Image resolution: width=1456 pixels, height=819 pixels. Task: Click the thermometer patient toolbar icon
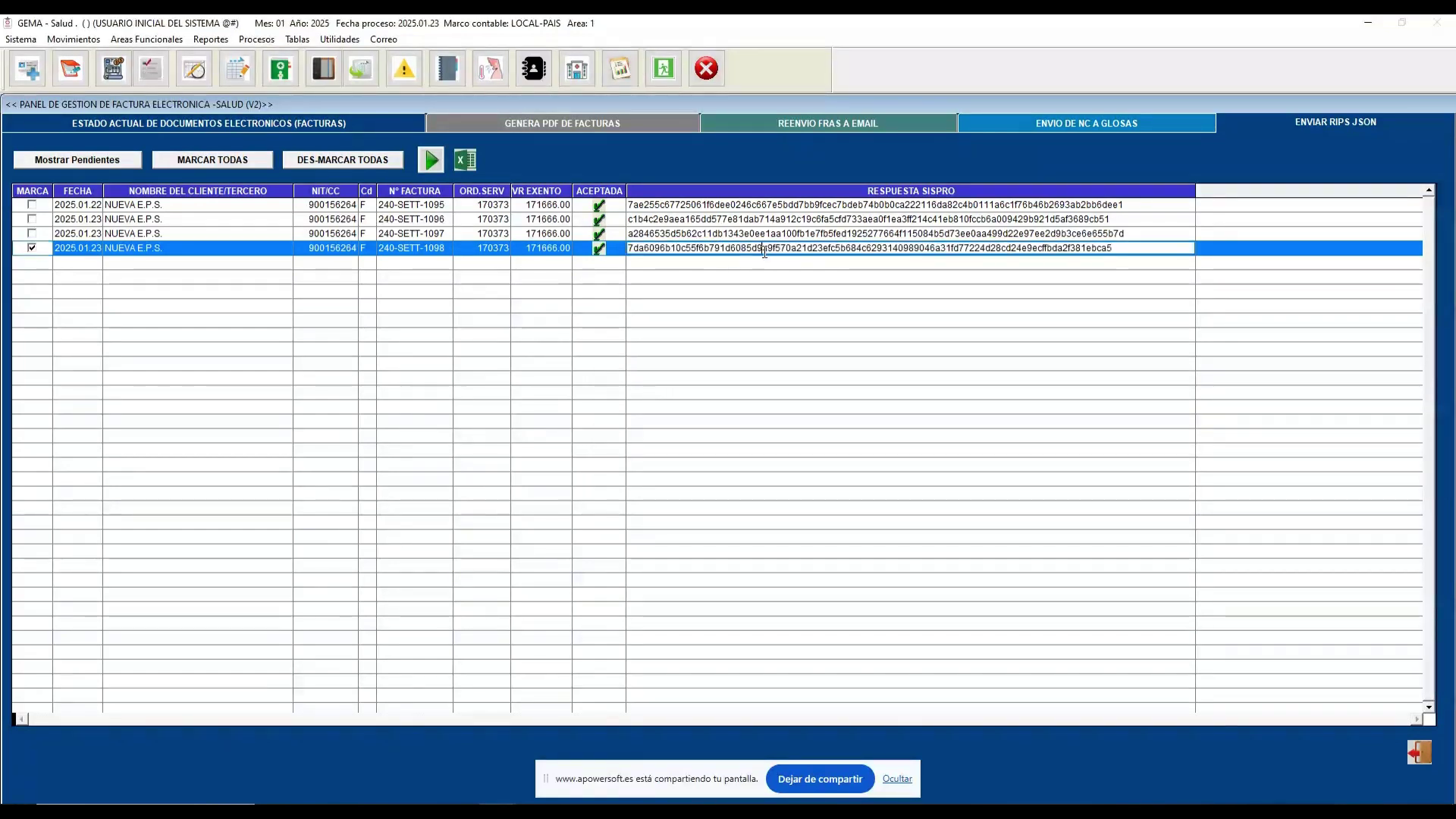[x=491, y=69]
